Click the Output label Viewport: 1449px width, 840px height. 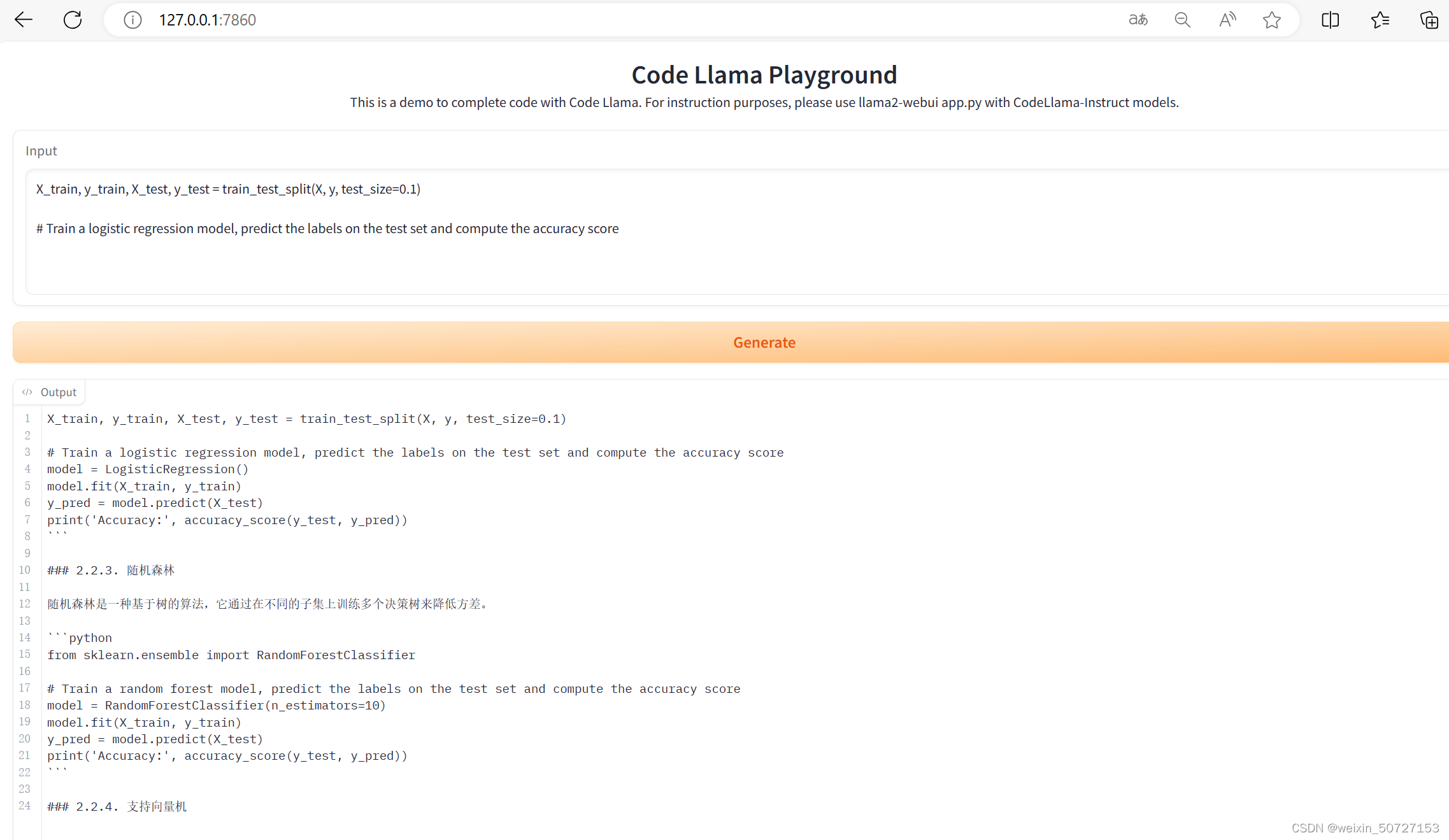coord(59,392)
